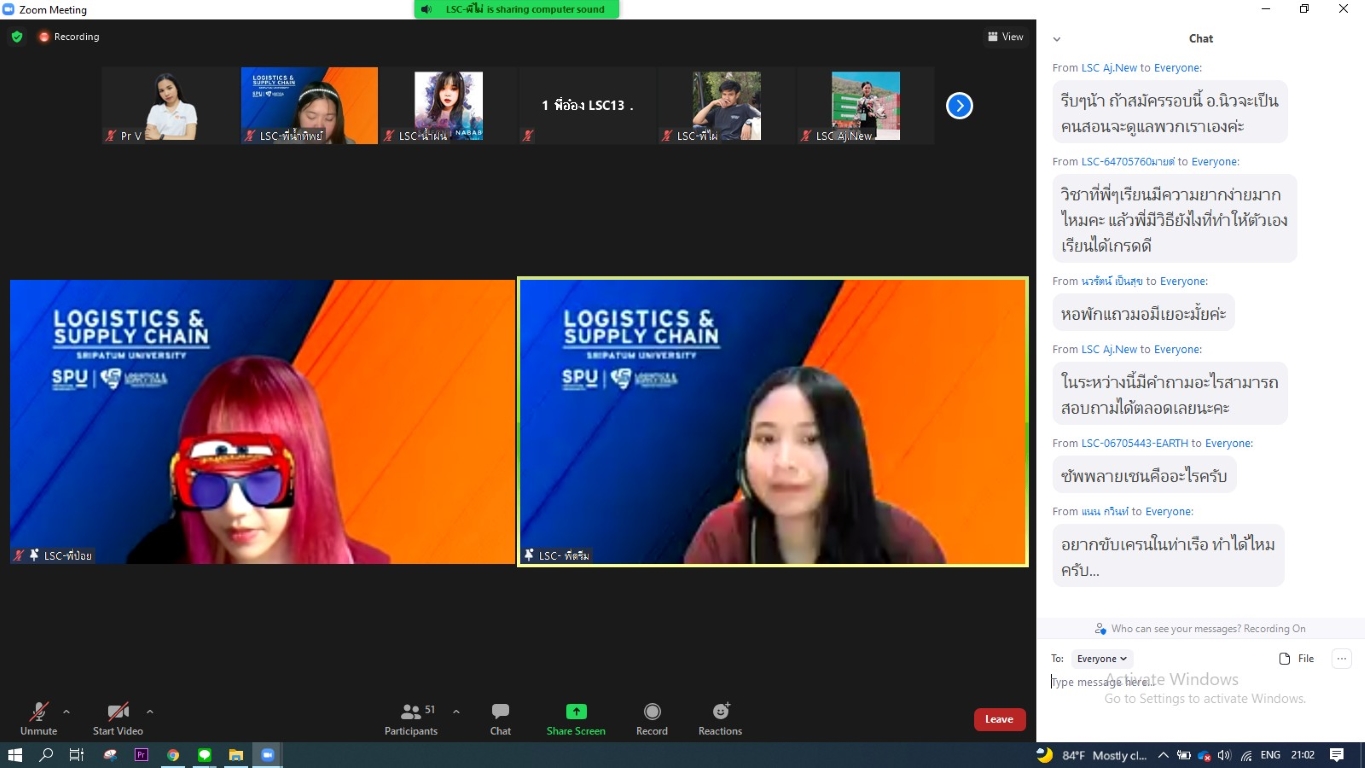Open the View layout menu

[x=1005, y=37]
